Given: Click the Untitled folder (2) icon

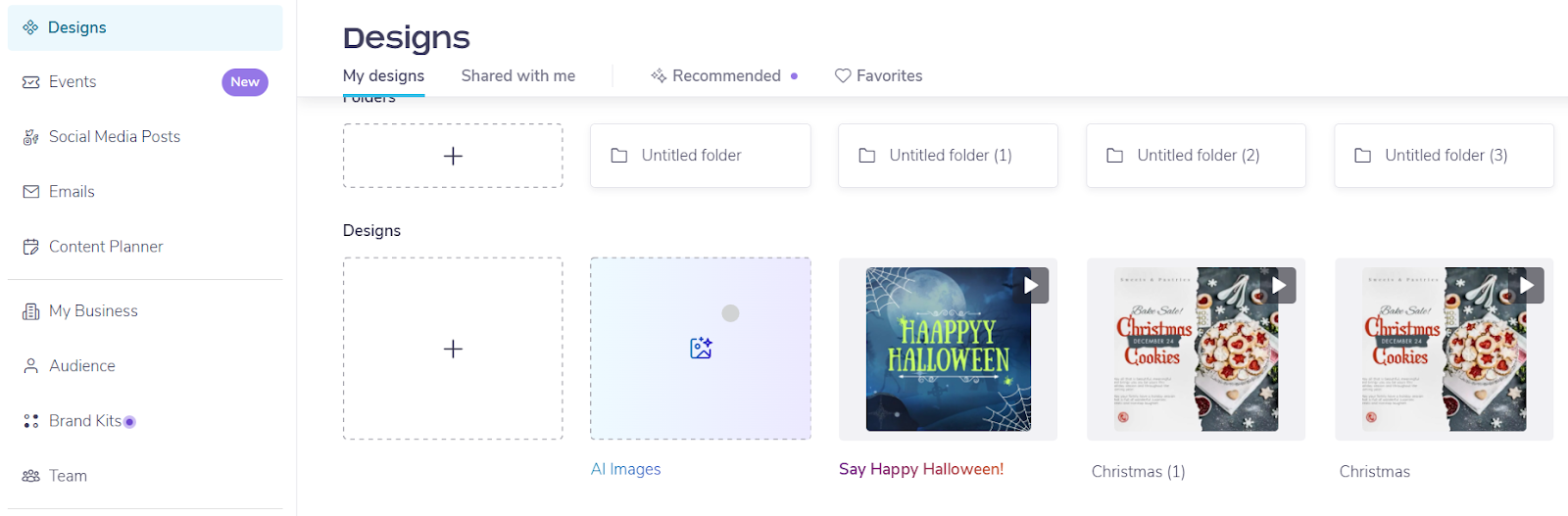Looking at the screenshot, I should point(1115,155).
